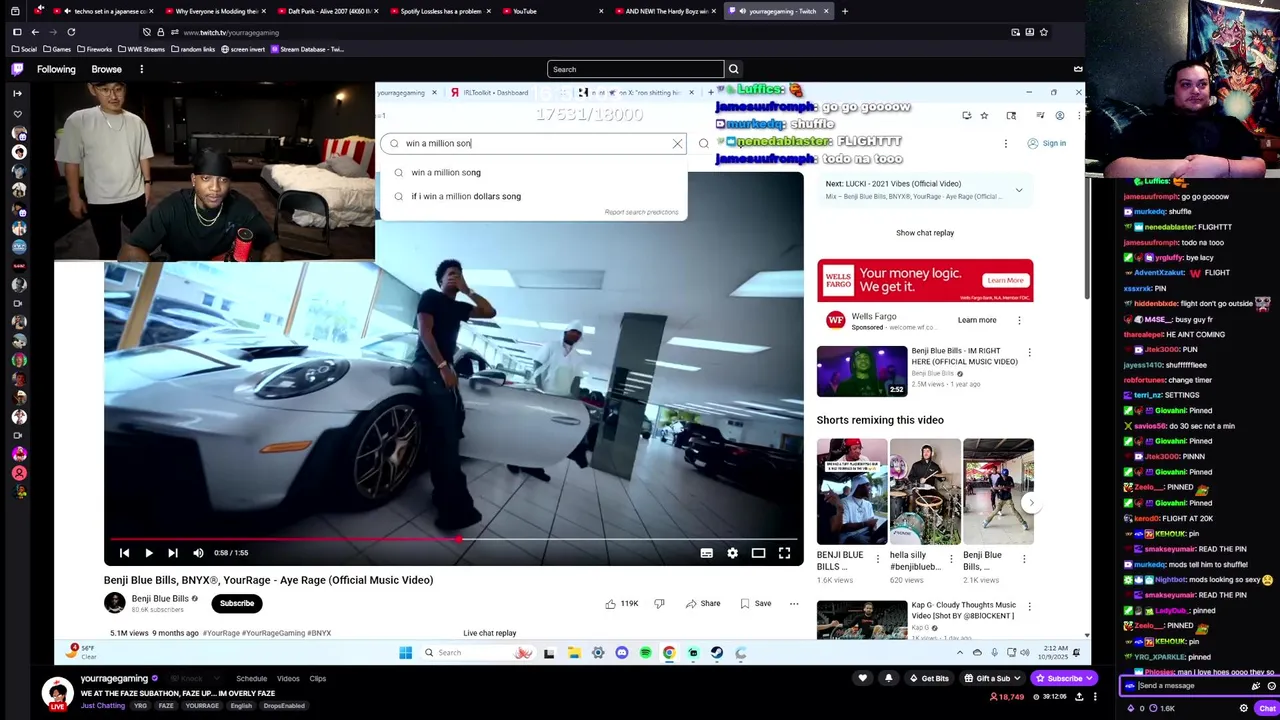Open the Games bookmark folder
Screen dimensions: 1280x720
tap(57, 49)
